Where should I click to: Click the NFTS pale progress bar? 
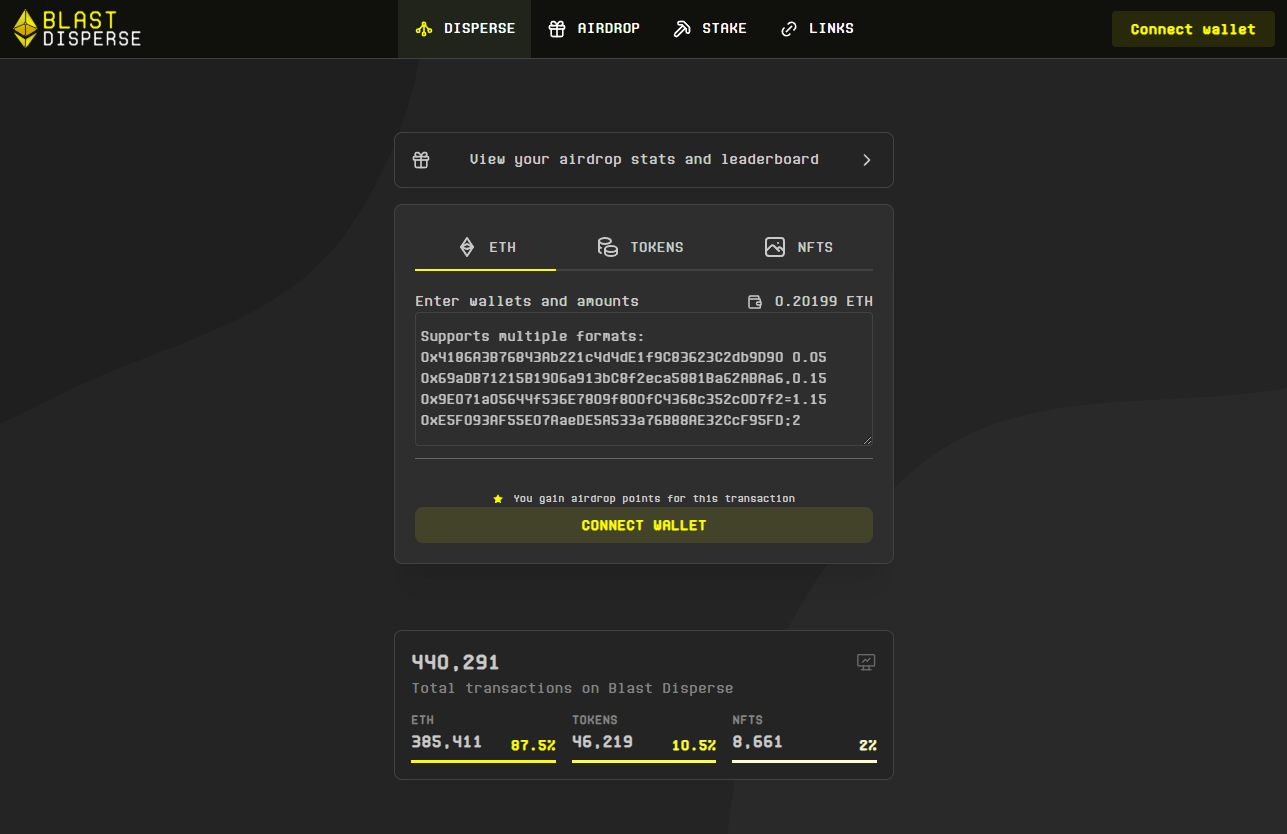tap(804, 761)
